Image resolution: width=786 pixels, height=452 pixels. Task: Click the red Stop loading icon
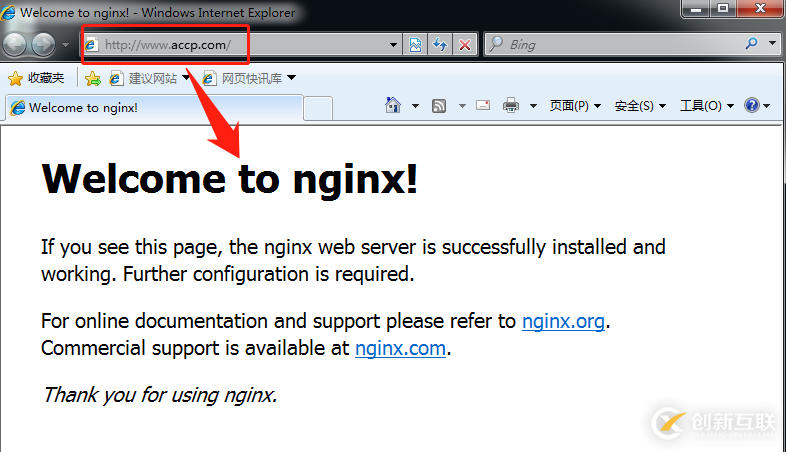coord(465,45)
